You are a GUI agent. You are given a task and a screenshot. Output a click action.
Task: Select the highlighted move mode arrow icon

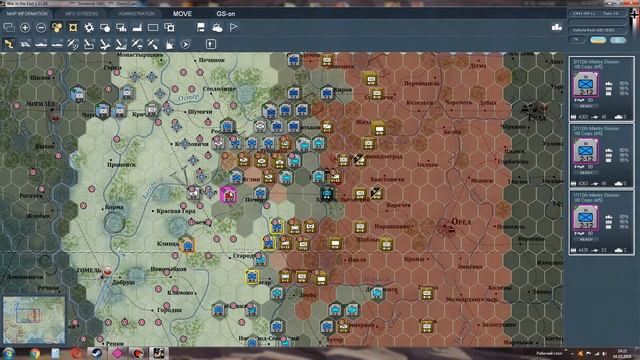click(9, 44)
